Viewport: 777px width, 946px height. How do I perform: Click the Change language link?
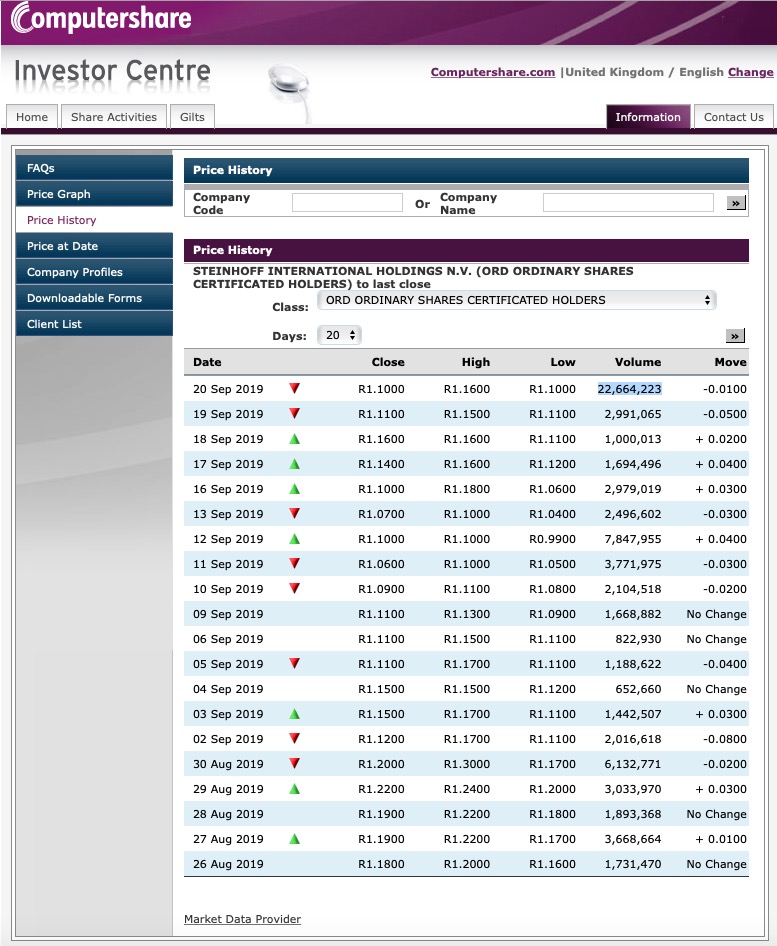(x=749, y=72)
